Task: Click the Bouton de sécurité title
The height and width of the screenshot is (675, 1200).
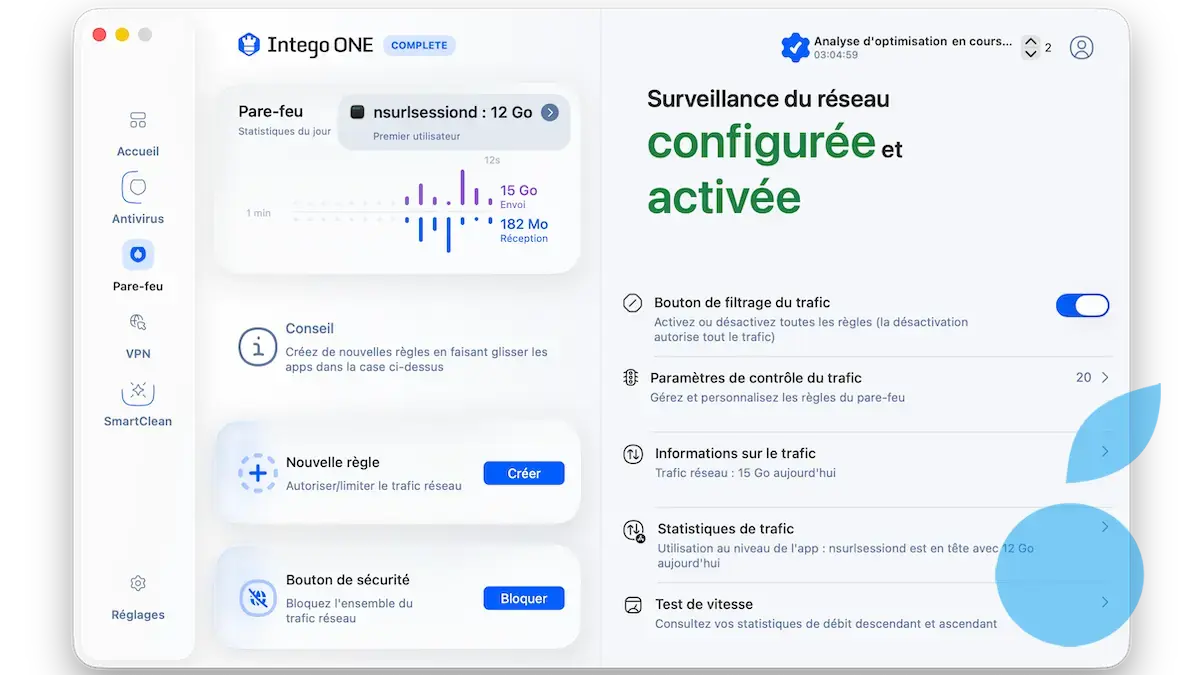Action: point(348,579)
